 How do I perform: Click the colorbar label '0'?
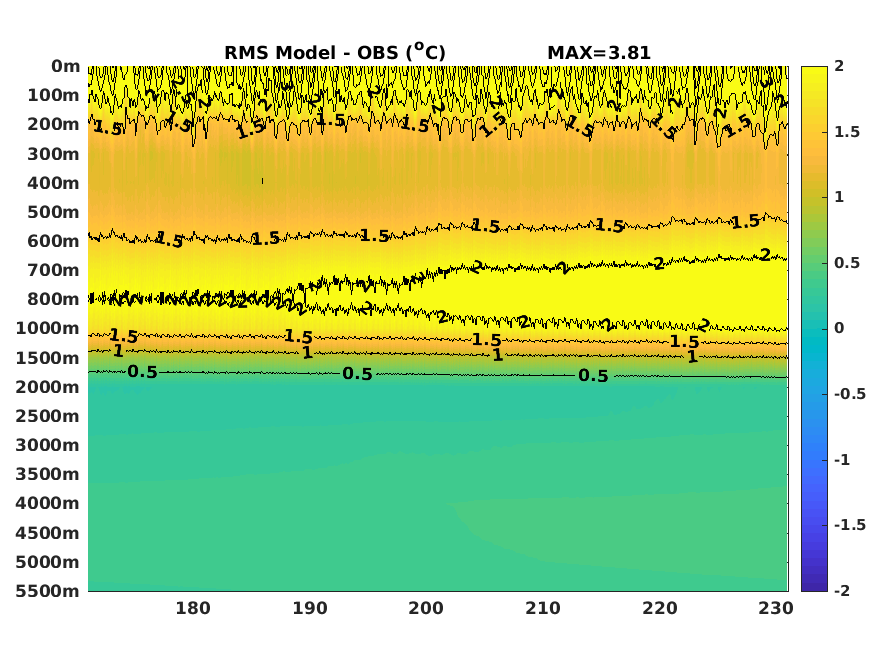839,328
